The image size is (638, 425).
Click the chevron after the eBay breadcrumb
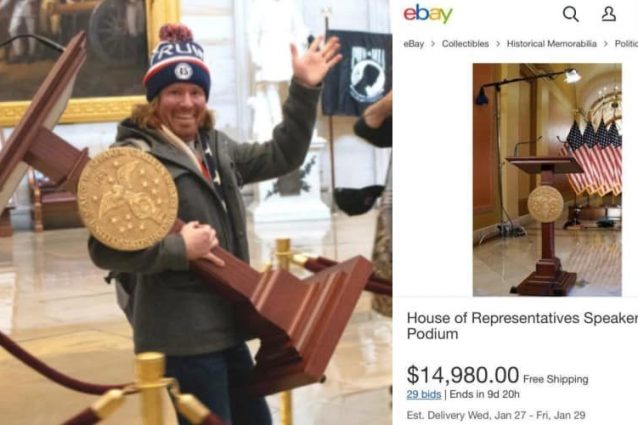click(433, 44)
